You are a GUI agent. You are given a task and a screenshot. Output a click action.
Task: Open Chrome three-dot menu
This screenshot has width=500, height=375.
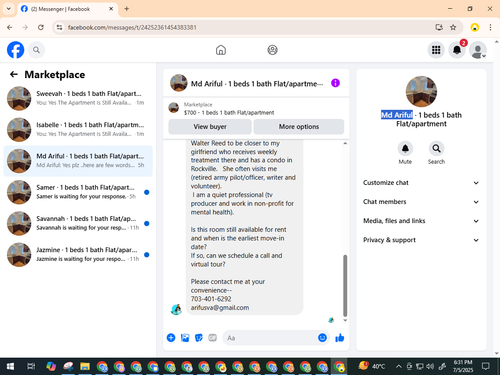[490, 27]
